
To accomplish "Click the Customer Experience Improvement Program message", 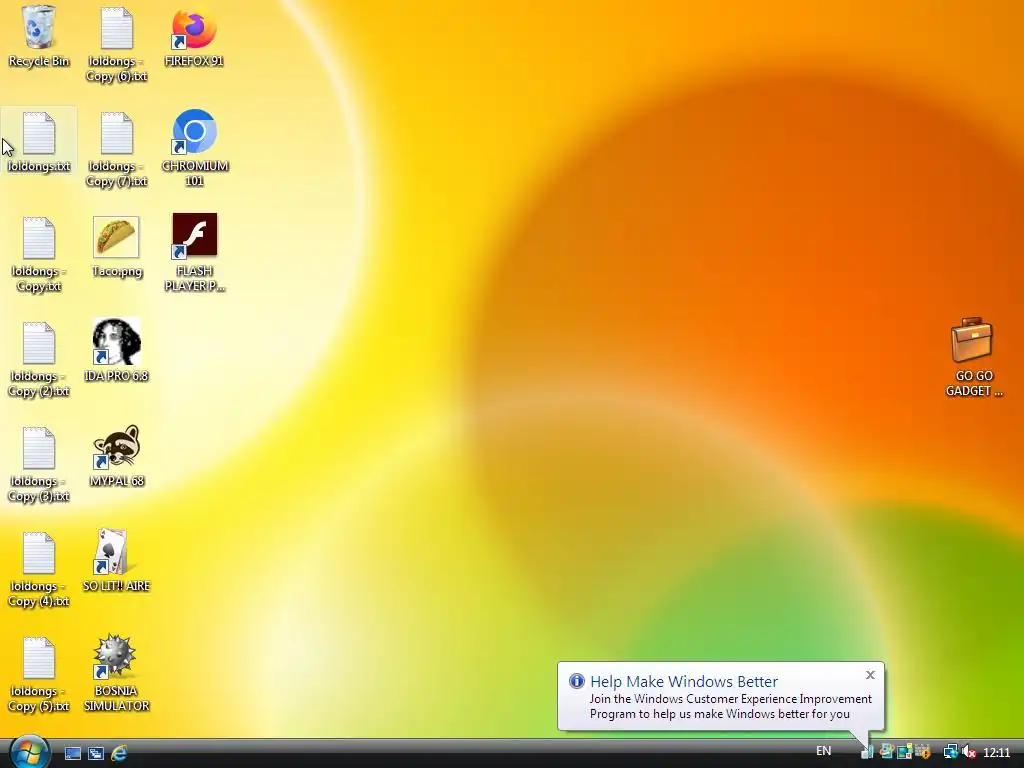I will [730, 707].
